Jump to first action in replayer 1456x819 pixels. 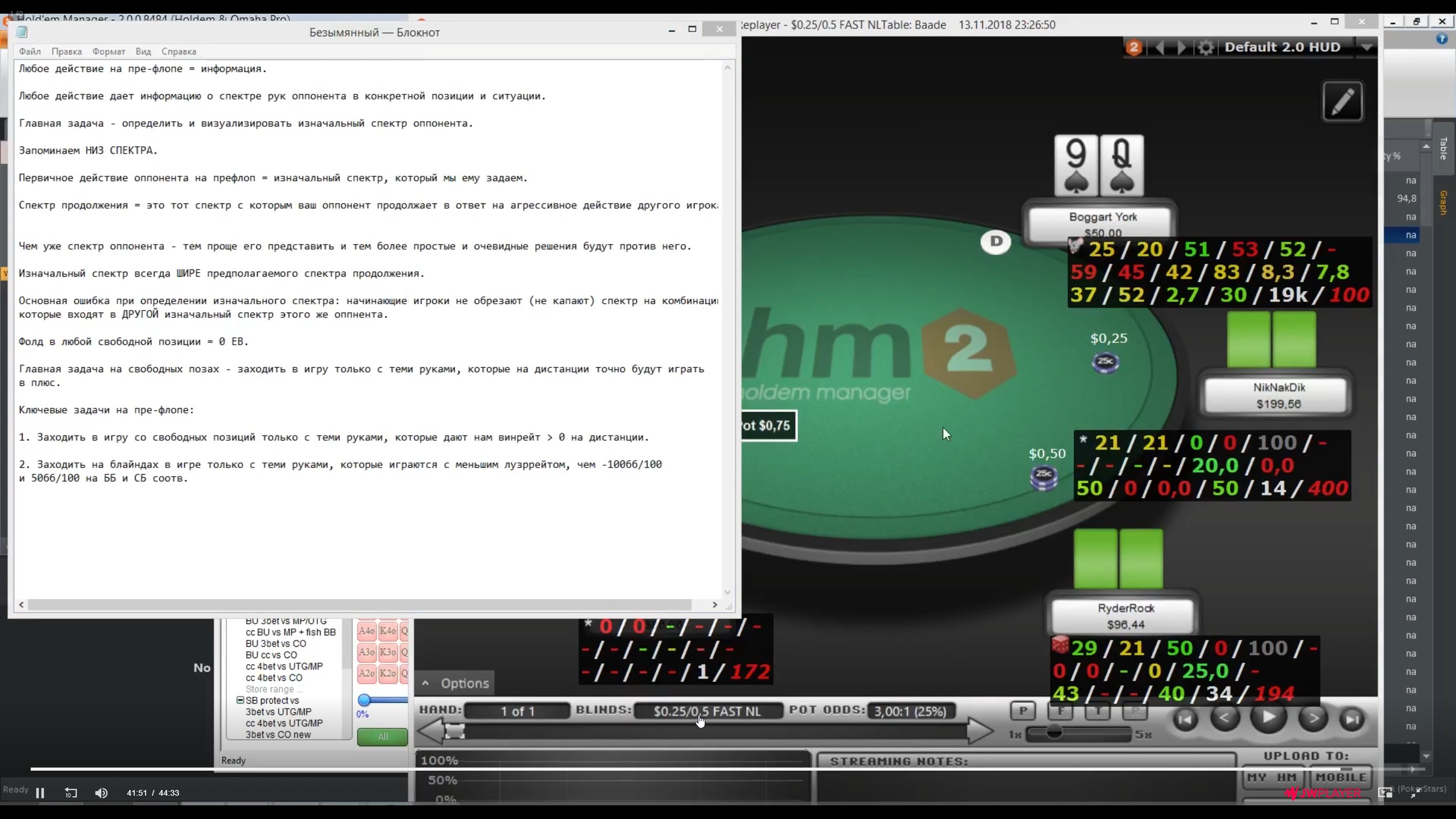tap(1185, 720)
